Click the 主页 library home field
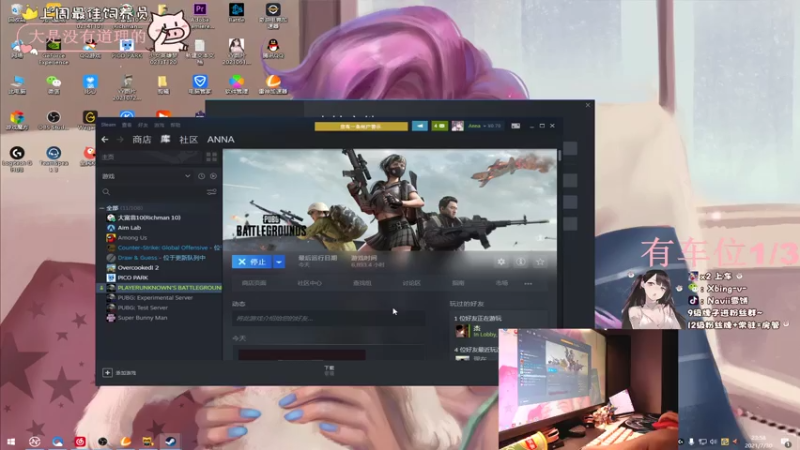 tap(150, 157)
